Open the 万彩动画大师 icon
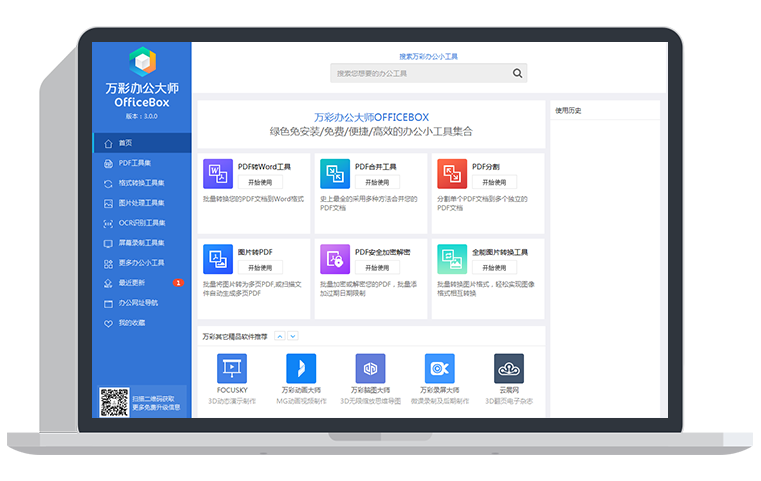Image resolution: width=761 pixels, height=481 pixels. click(300, 367)
